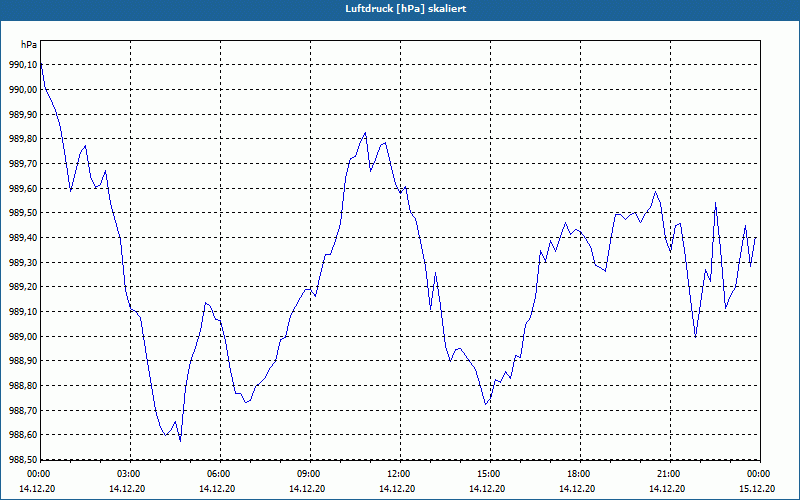Viewport: 800px width, 500px height.
Task: Click the 990,10 y-axis value
Action: [x=23, y=65]
